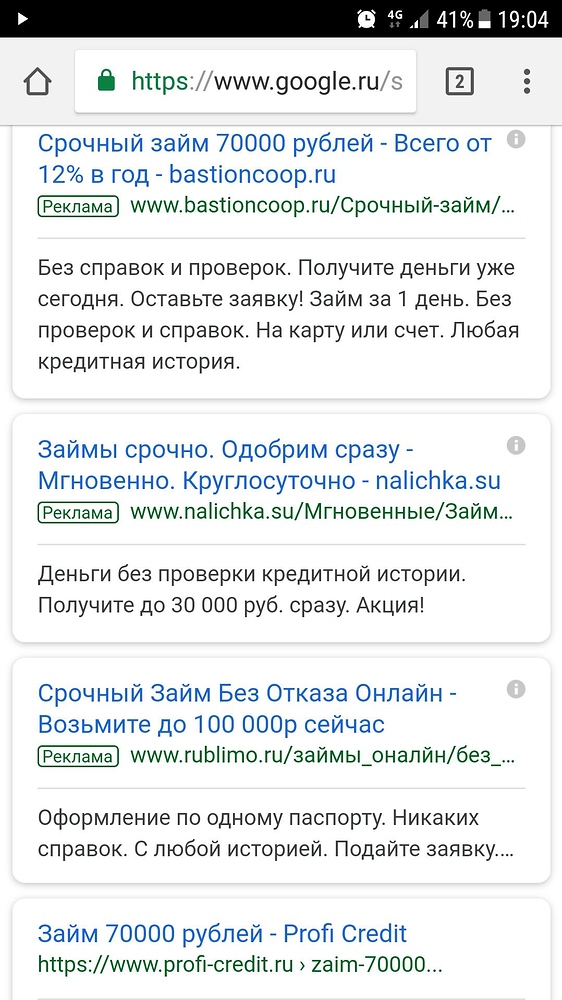Click info icon on nalichka.su ad
Image resolution: width=562 pixels, height=1000 pixels.
click(516, 445)
